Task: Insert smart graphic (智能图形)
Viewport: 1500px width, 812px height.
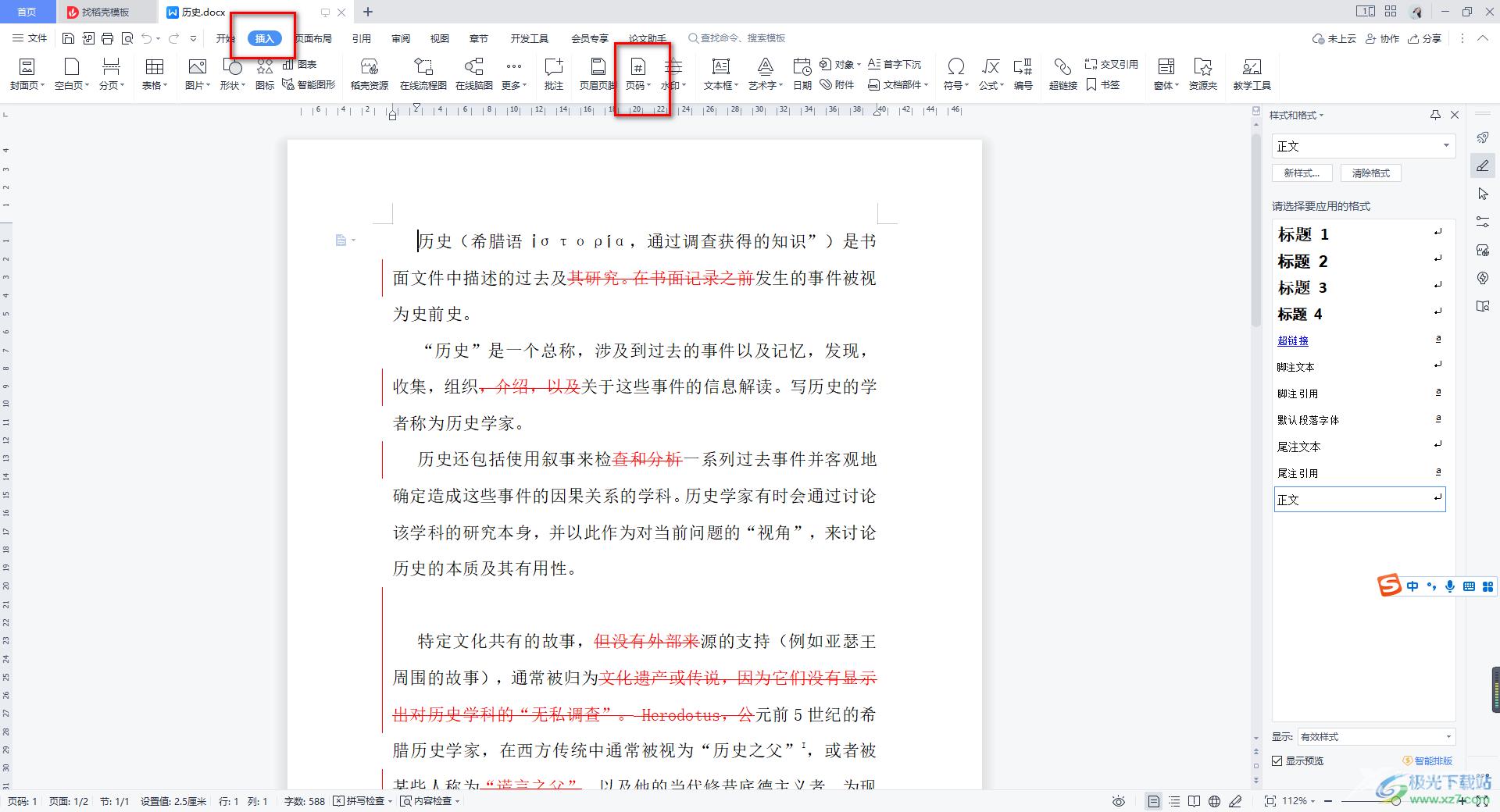Action: pyautogui.click(x=309, y=84)
